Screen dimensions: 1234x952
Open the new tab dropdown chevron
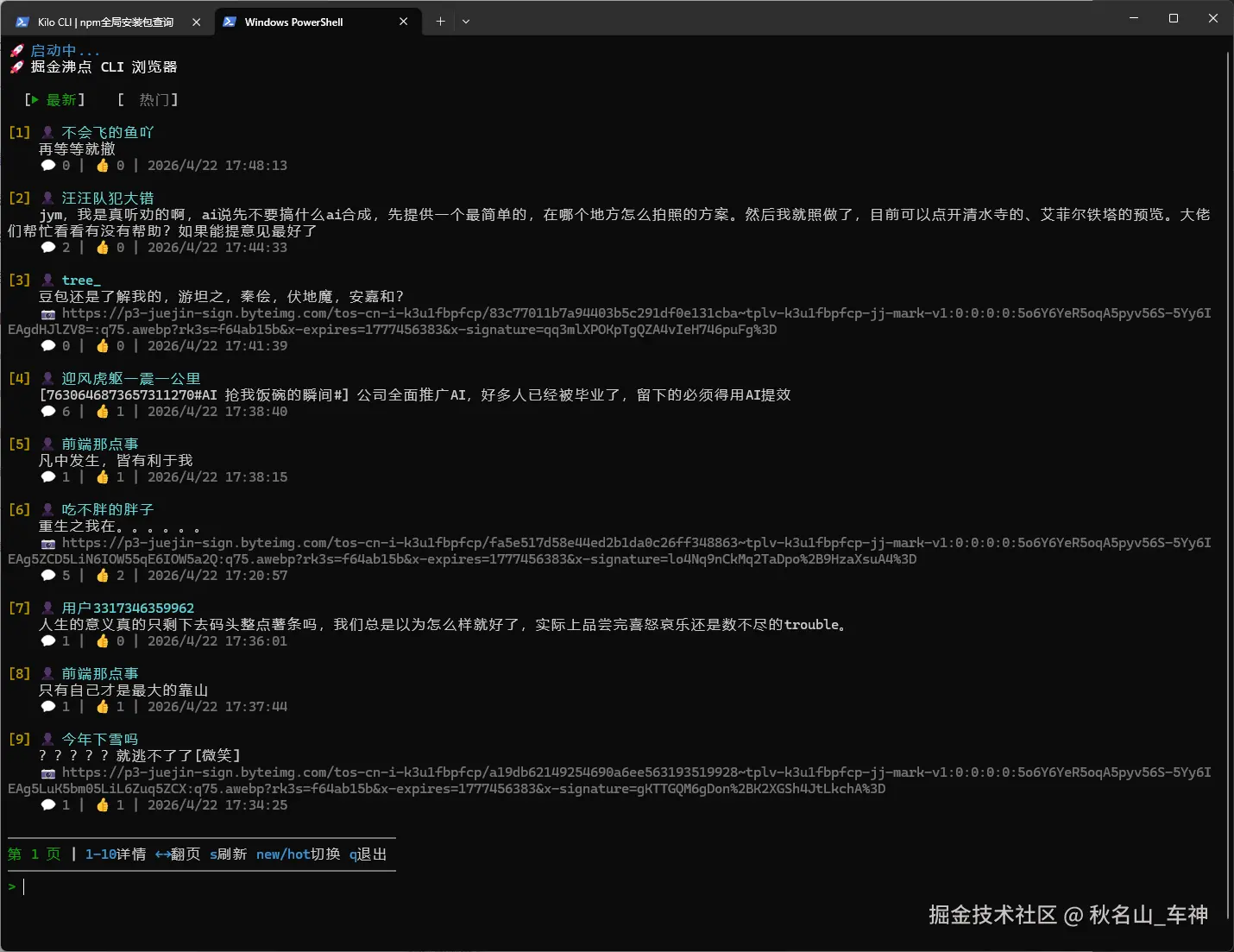466,21
